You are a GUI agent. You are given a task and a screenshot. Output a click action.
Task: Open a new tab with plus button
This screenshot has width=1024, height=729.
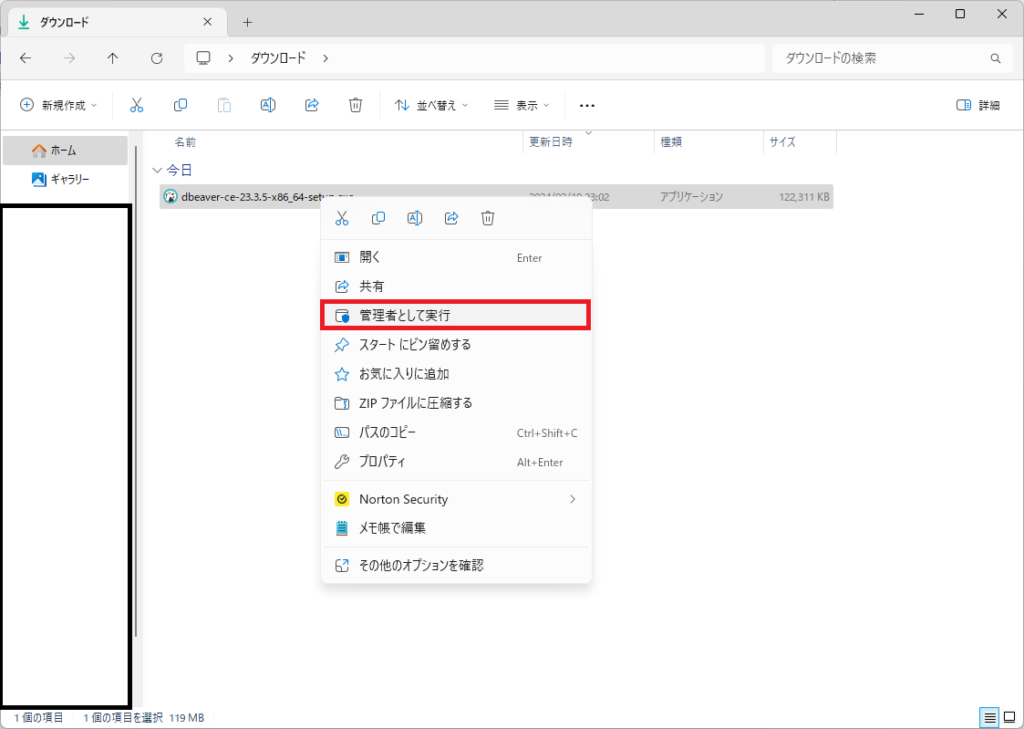[x=248, y=22]
